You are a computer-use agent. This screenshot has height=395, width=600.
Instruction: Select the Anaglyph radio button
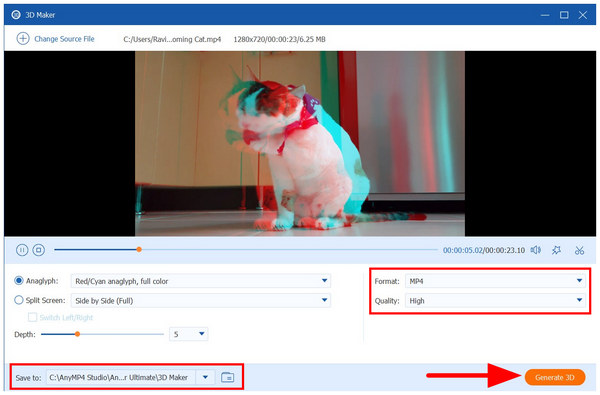pyautogui.click(x=18, y=281)
